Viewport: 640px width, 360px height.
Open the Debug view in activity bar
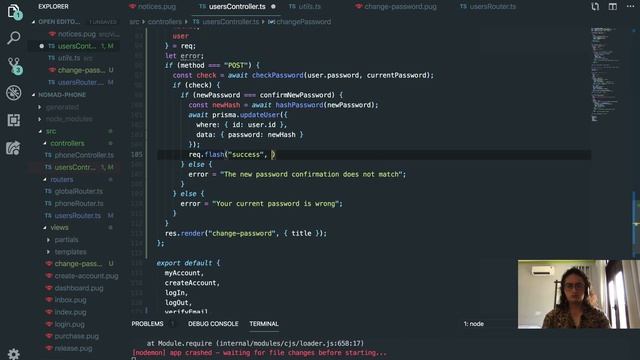pyautogui.click(x=13, y=93)
